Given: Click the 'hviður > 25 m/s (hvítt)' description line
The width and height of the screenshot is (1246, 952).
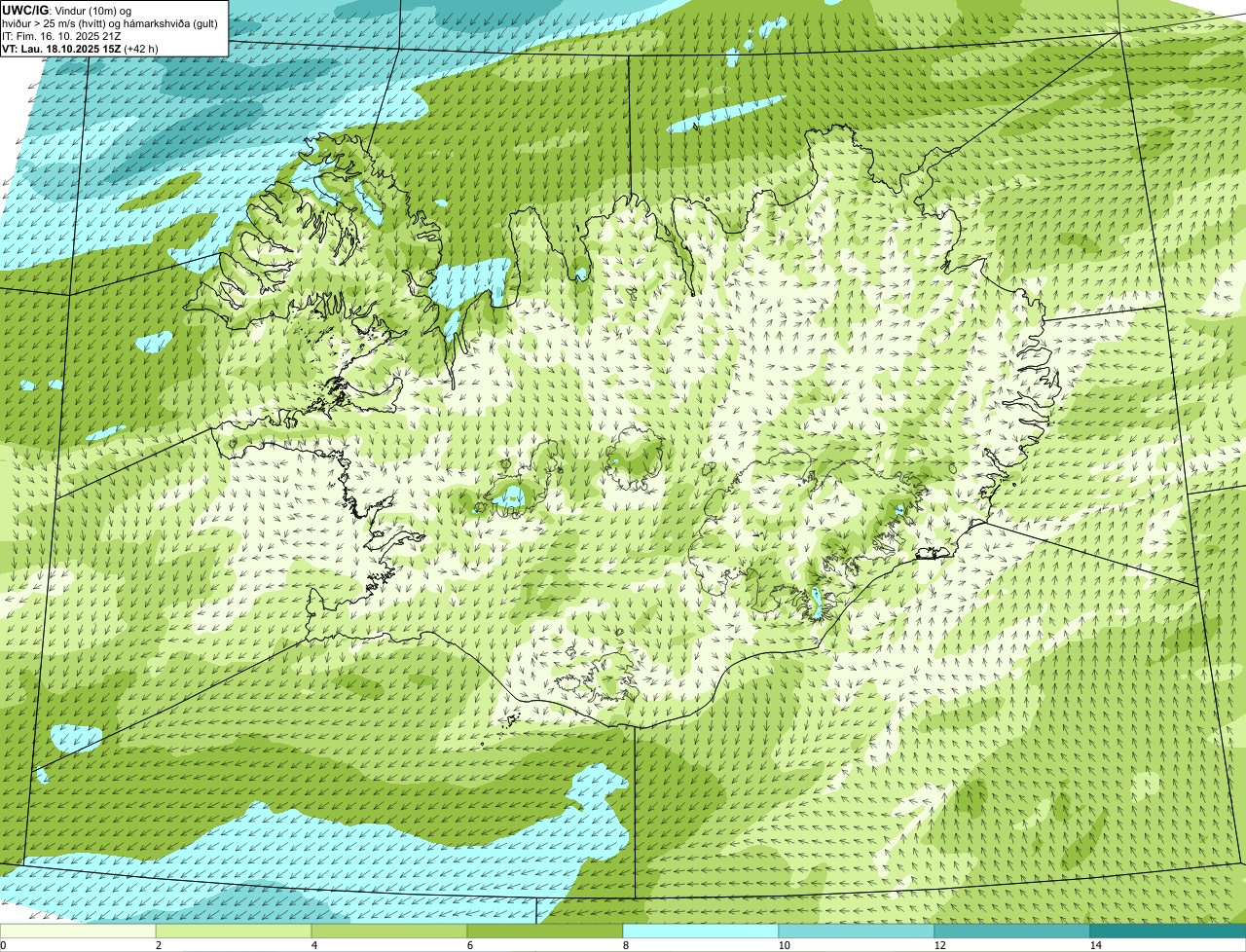Looking at the screenshot, I should tap(110, 22).
